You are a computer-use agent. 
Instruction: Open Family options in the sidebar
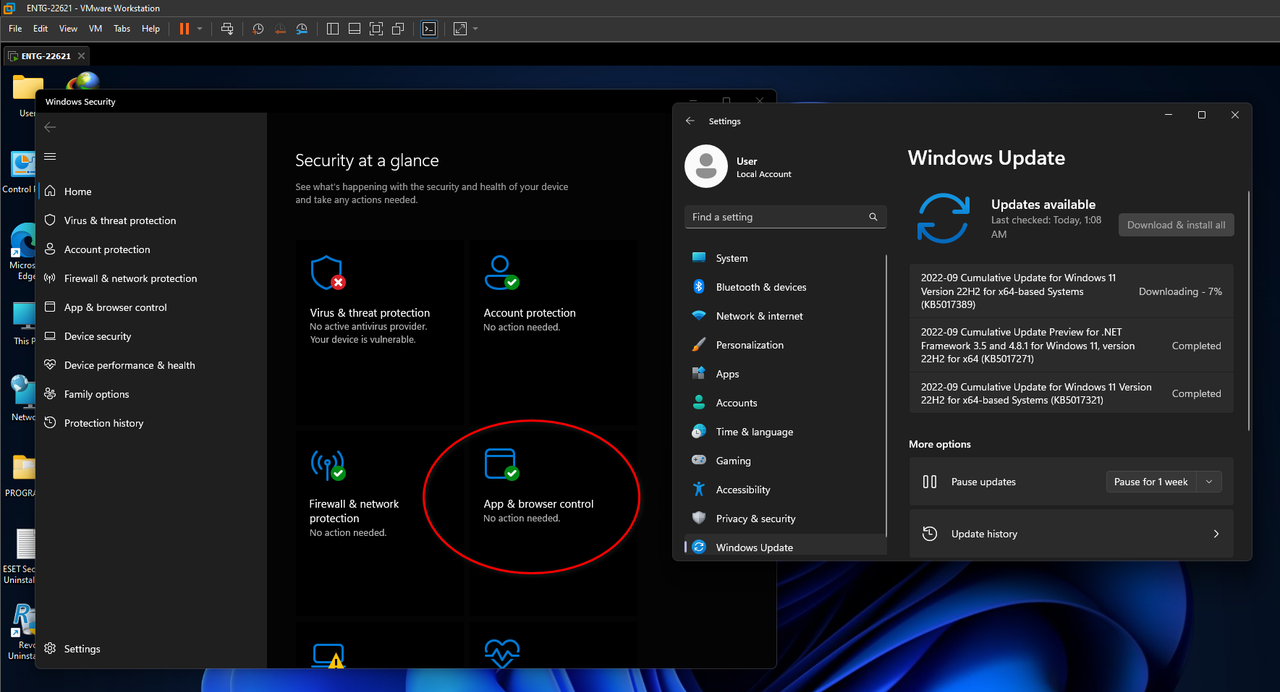coord(150,394)
